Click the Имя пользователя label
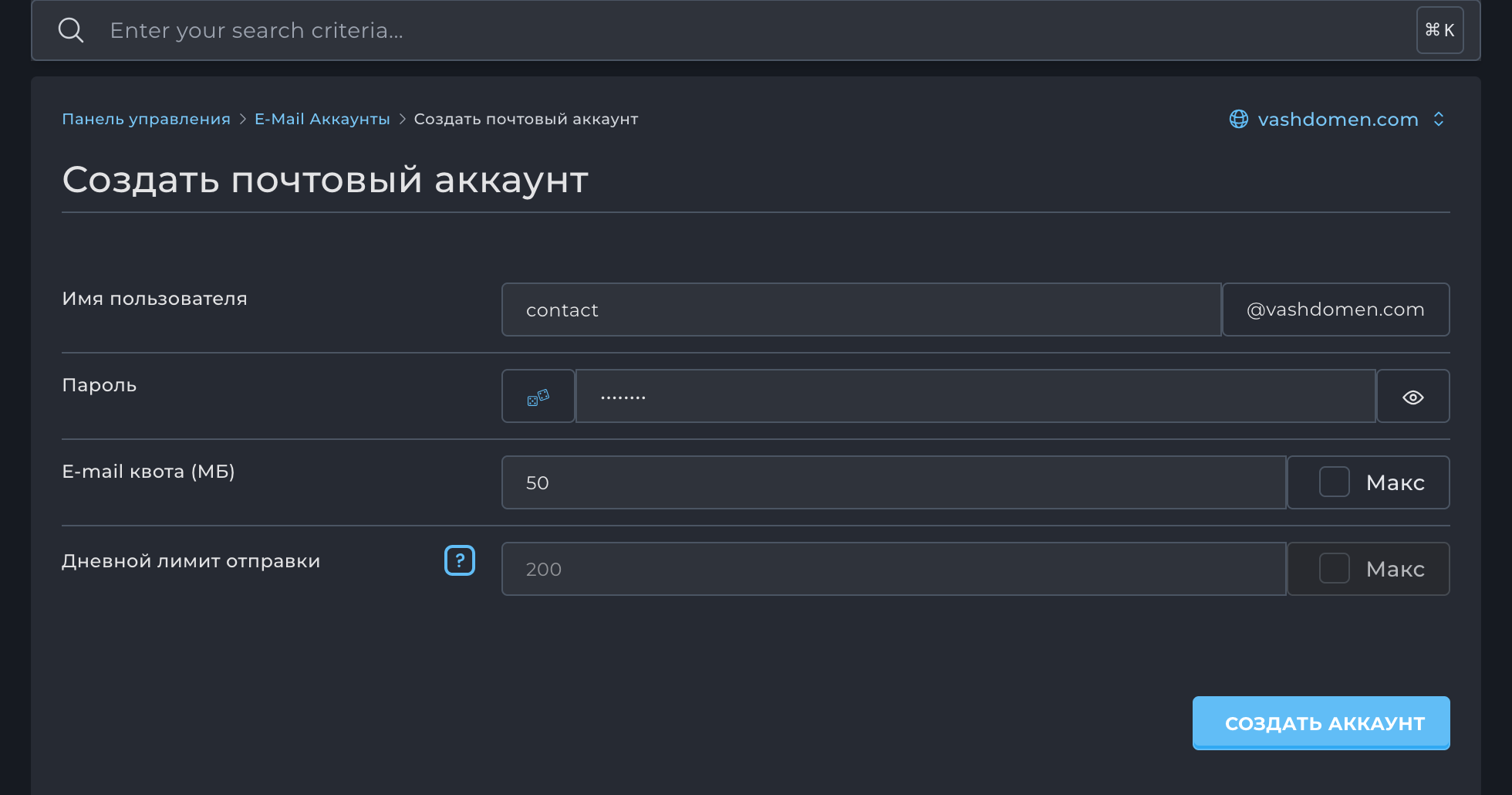Viewport: 1512px width, 795px height. pyautogui.click(x=154, y=299)
